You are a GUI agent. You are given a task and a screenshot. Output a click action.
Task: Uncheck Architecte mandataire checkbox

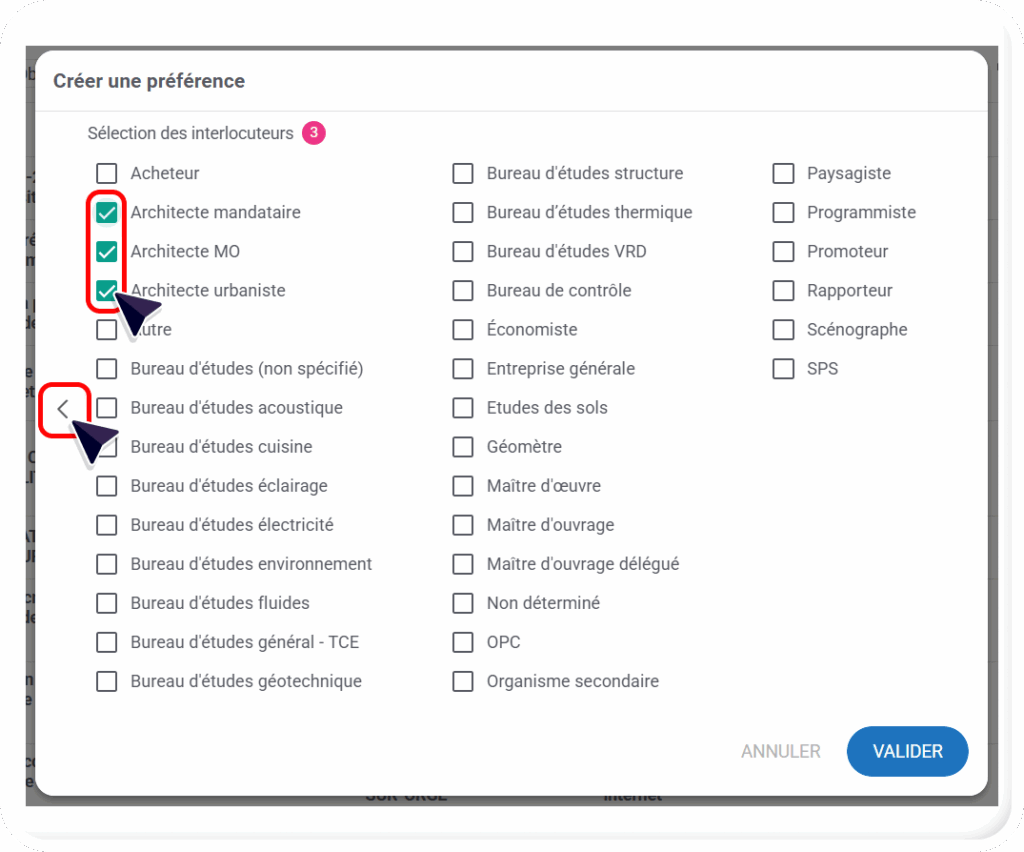pos(107,212)
